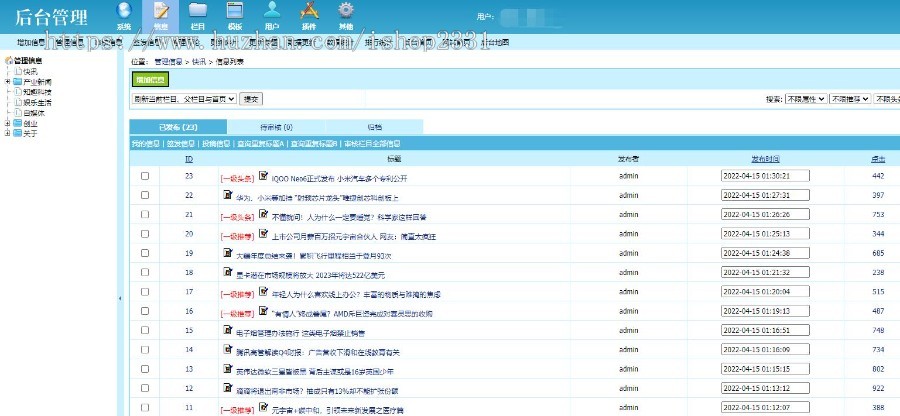Open the iQOO Neo6 article title
The image size is (900, 416).
(x=339, y=178)
